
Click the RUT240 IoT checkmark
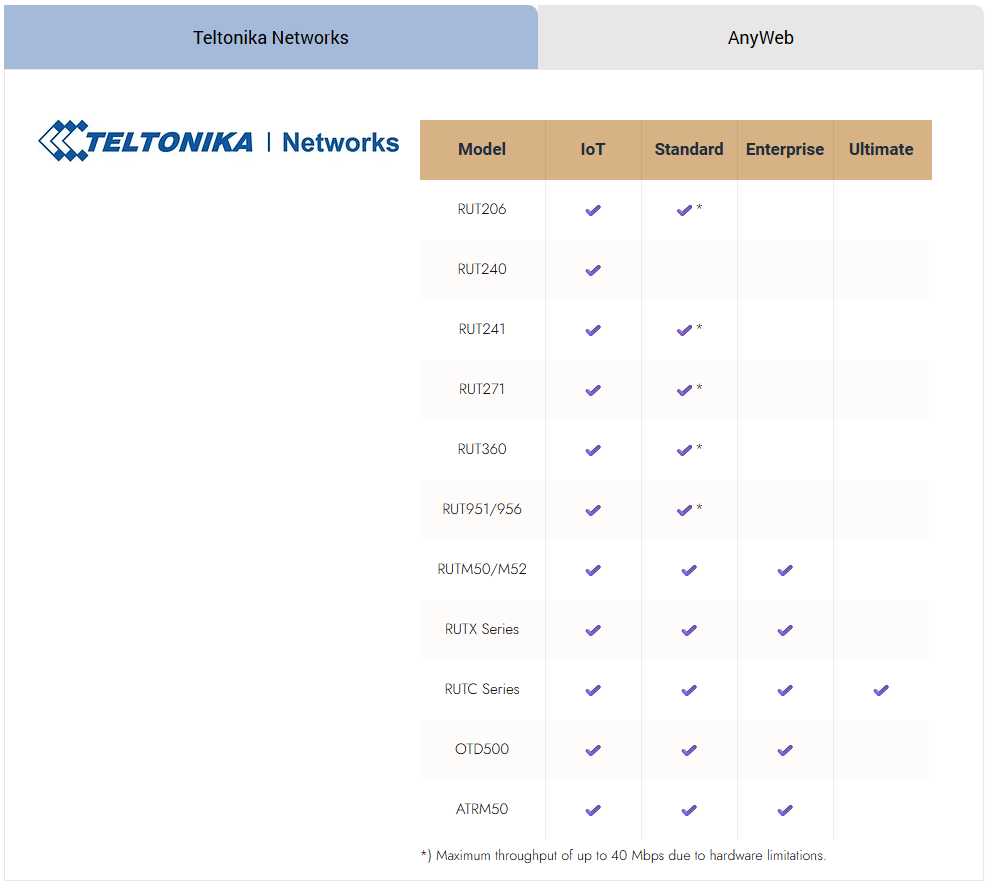593,270
